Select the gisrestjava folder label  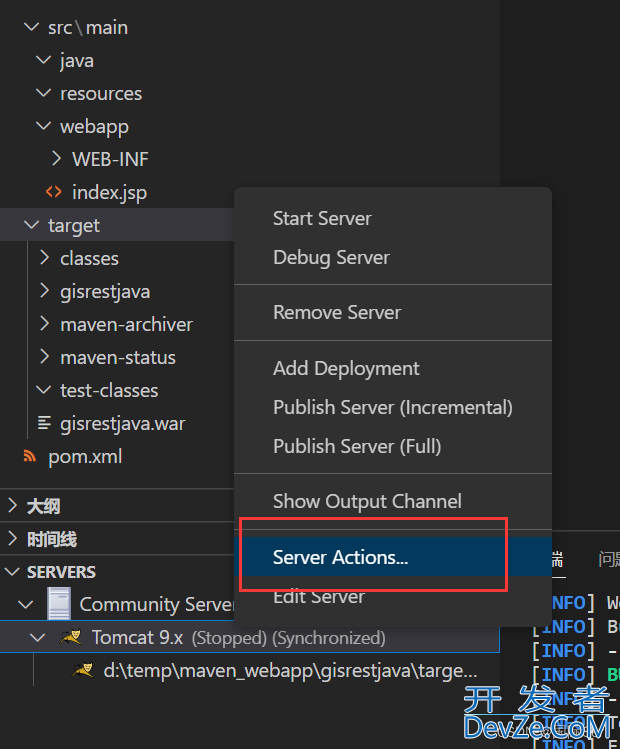coord(105,292)
